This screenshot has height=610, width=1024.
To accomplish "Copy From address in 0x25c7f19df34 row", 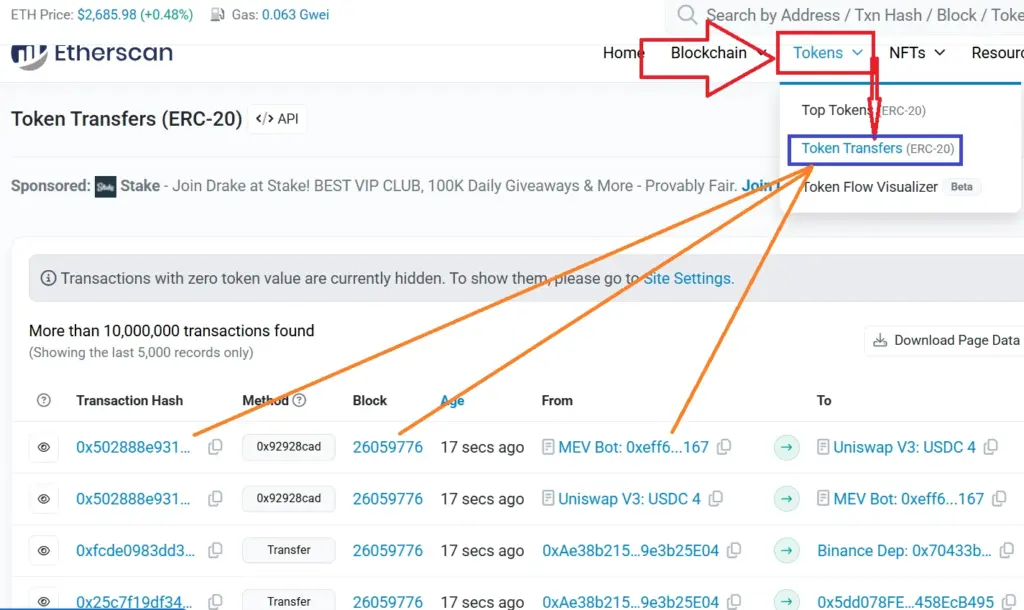I will tap(734, 601).
